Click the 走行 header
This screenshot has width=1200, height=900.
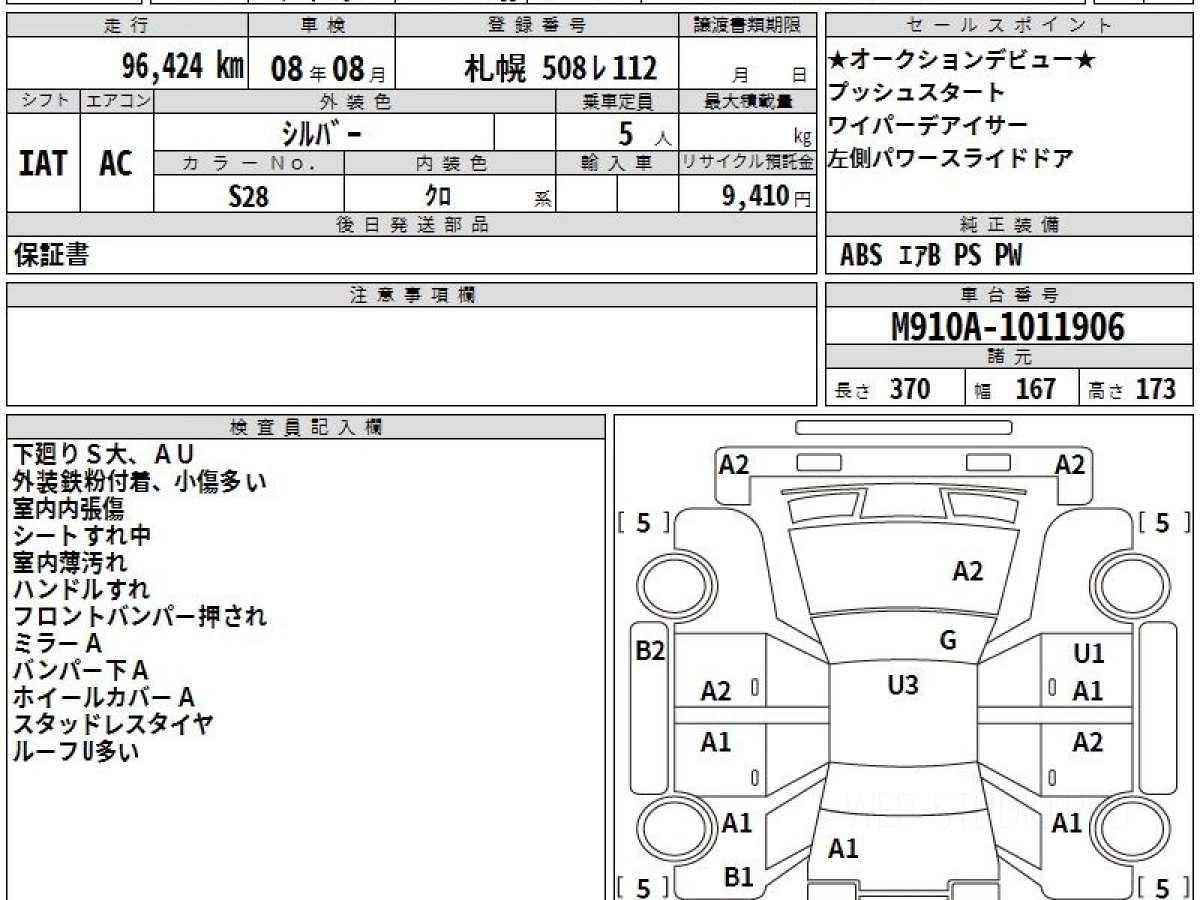click(x=126, y=26)
